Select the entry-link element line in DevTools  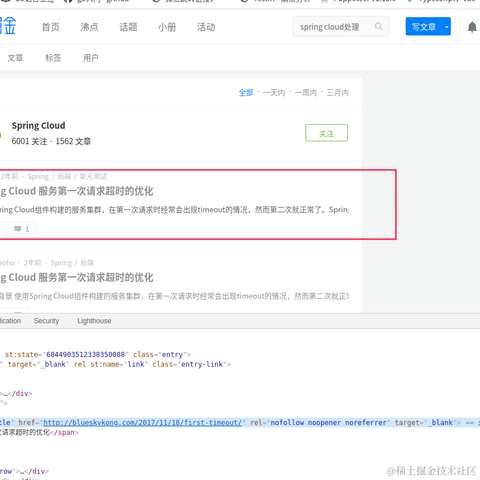pyautogui.click(x=116, y=364)
